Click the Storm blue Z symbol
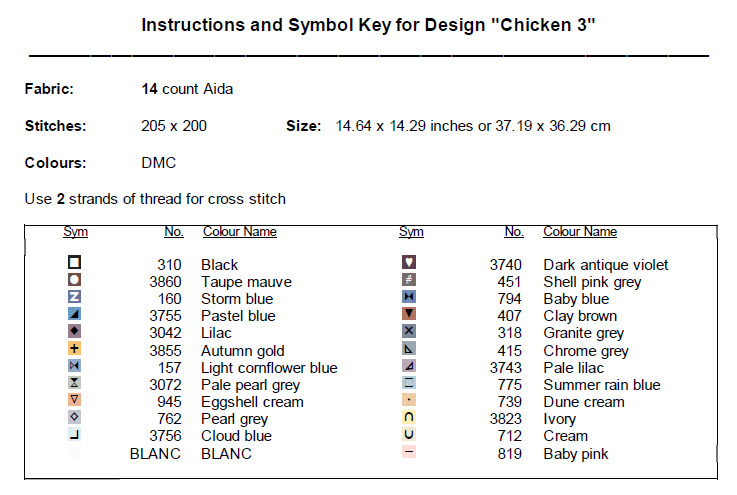The width and height of the screenshot is (737, 495). (75, 298)
